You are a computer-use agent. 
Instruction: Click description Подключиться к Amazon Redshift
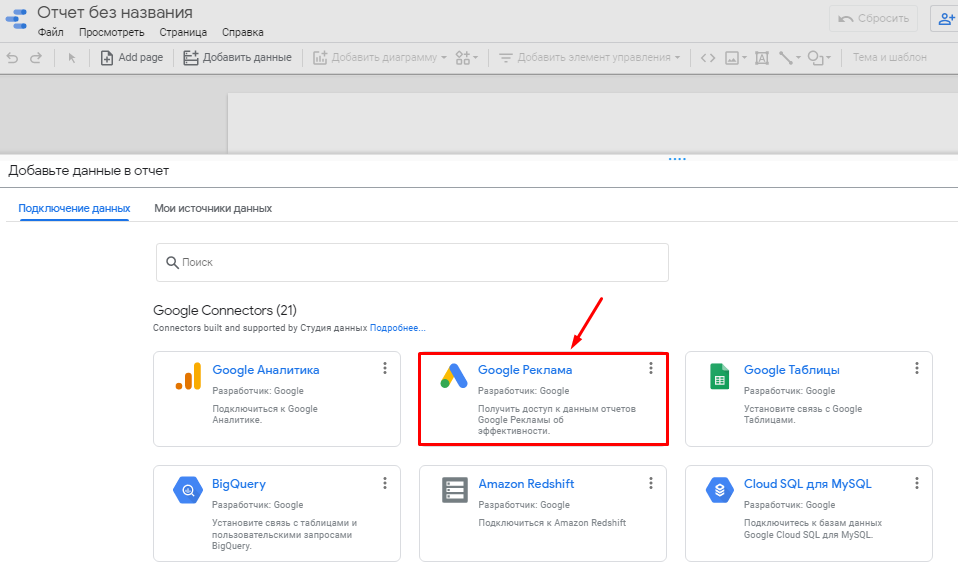pyautogui.click(x=552, y=523)
